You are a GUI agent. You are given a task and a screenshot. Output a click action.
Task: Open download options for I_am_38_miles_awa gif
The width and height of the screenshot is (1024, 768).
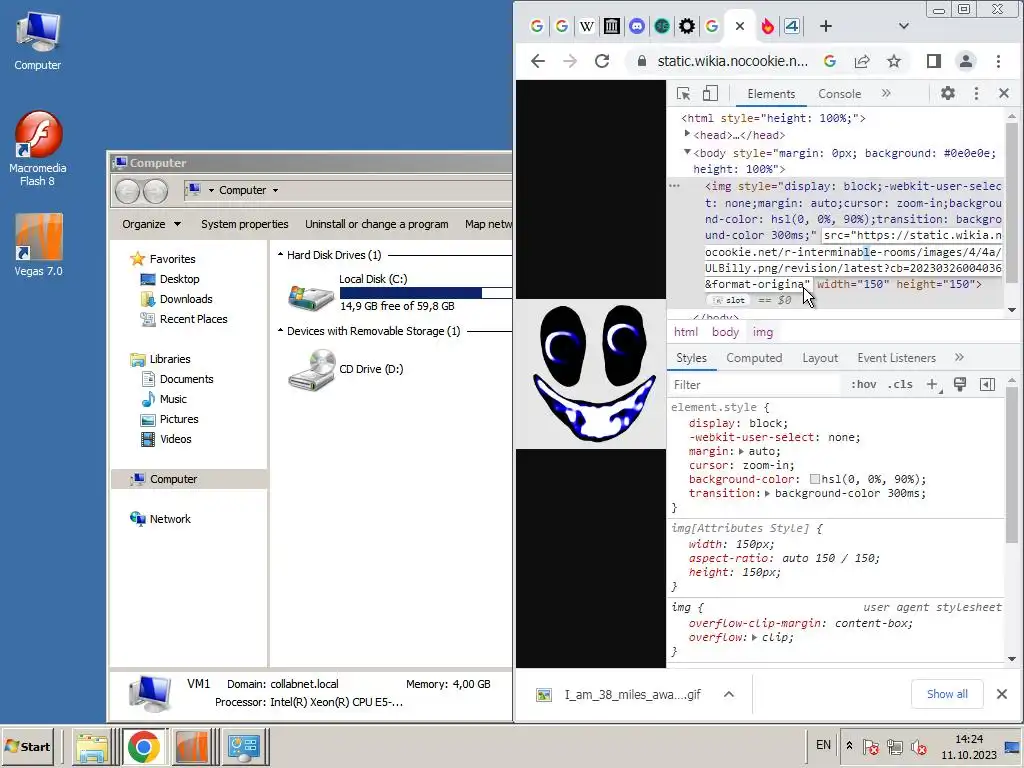(x=729, y=694)
